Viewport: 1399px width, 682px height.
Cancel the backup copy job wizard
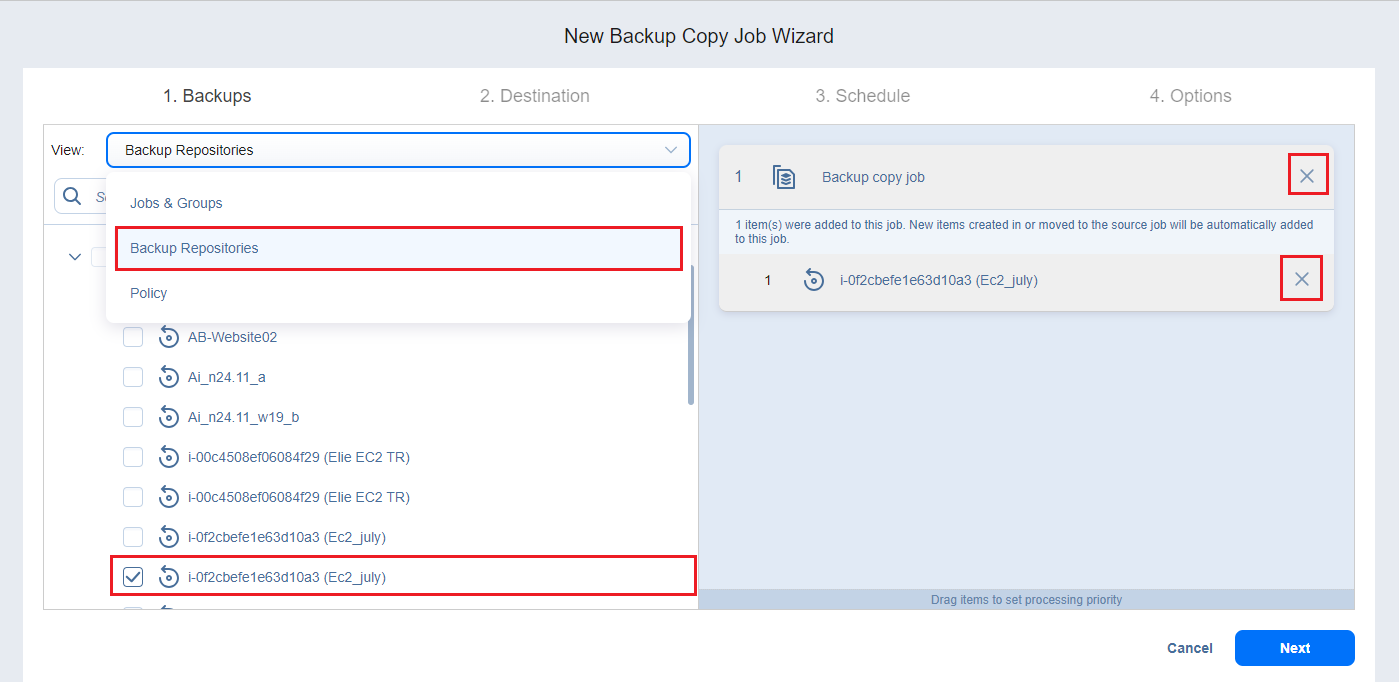[x=1189, y=648]
